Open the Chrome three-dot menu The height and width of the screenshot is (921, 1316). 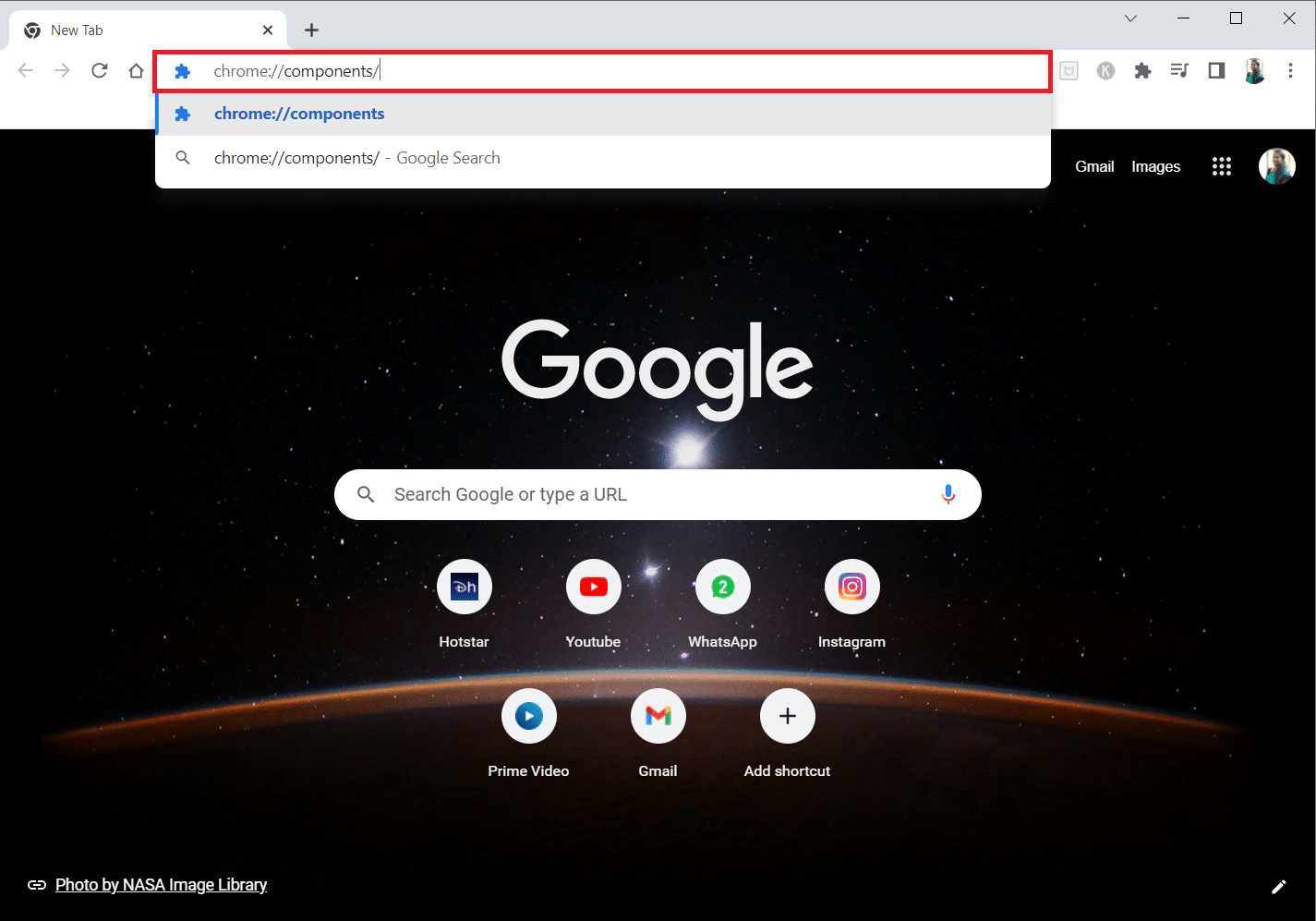pyautogui.click(x=1290, y=70)
